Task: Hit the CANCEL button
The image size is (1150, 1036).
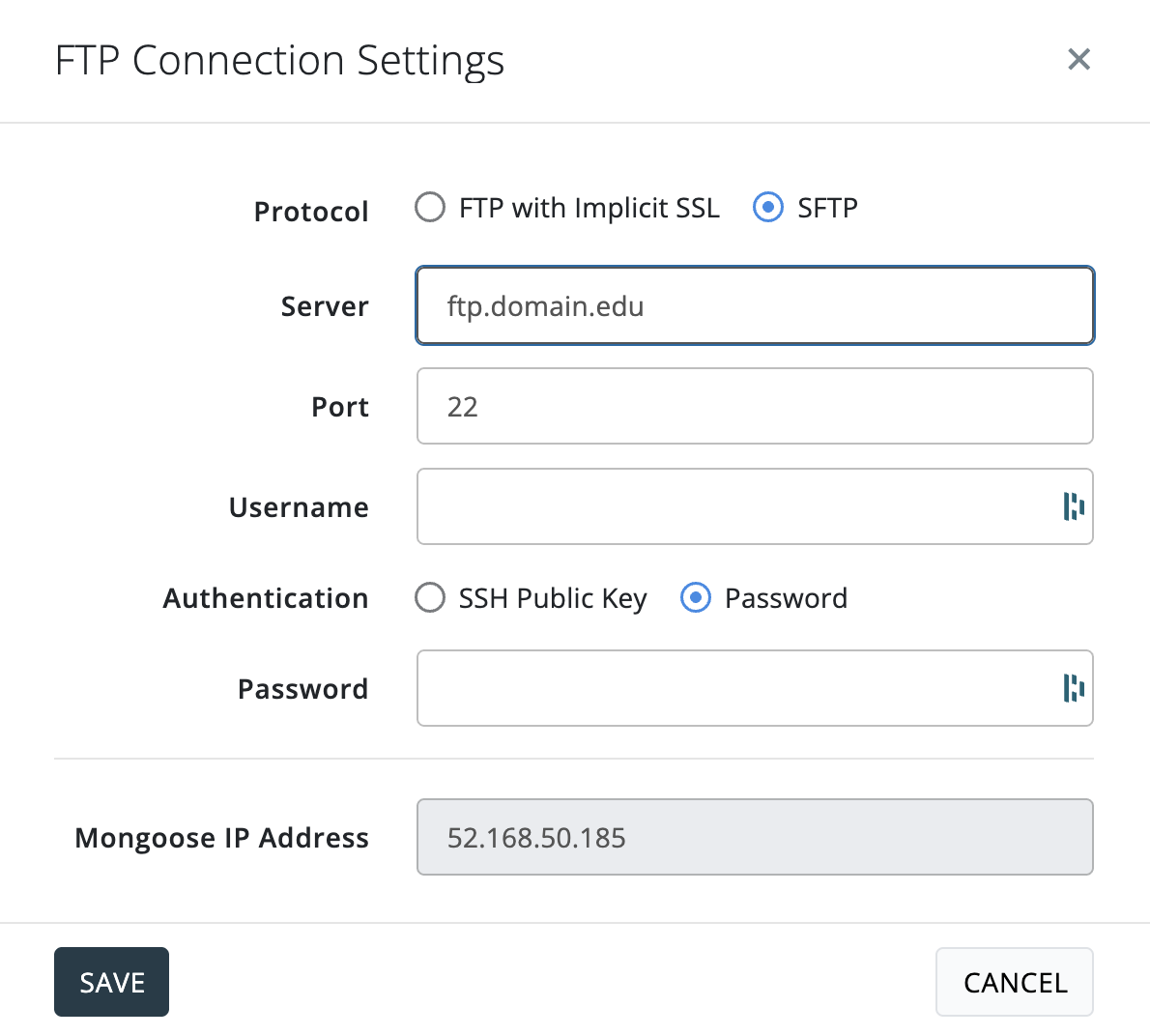Action: tap(1014, 983)
